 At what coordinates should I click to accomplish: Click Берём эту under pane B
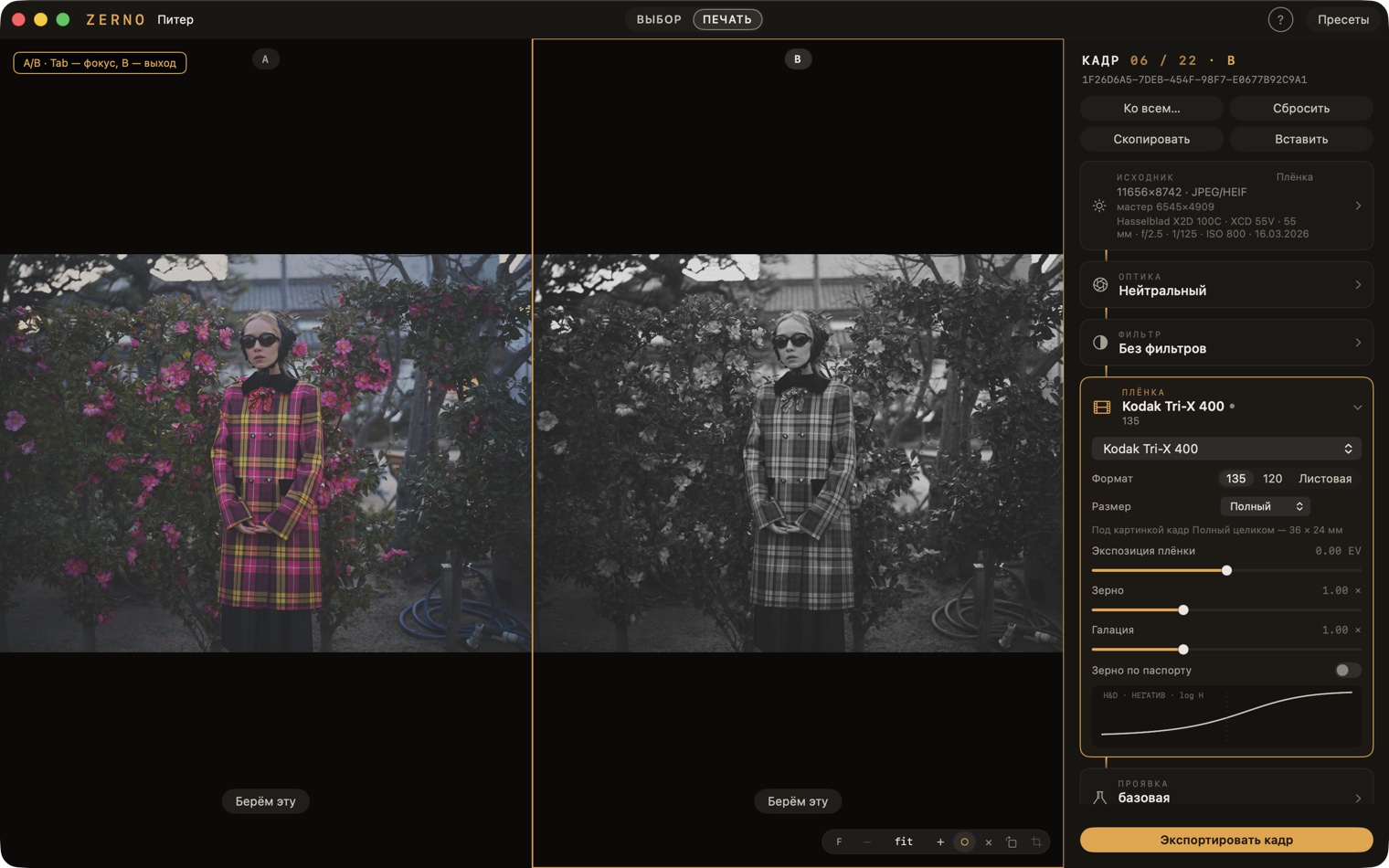(x=798, y=801)
